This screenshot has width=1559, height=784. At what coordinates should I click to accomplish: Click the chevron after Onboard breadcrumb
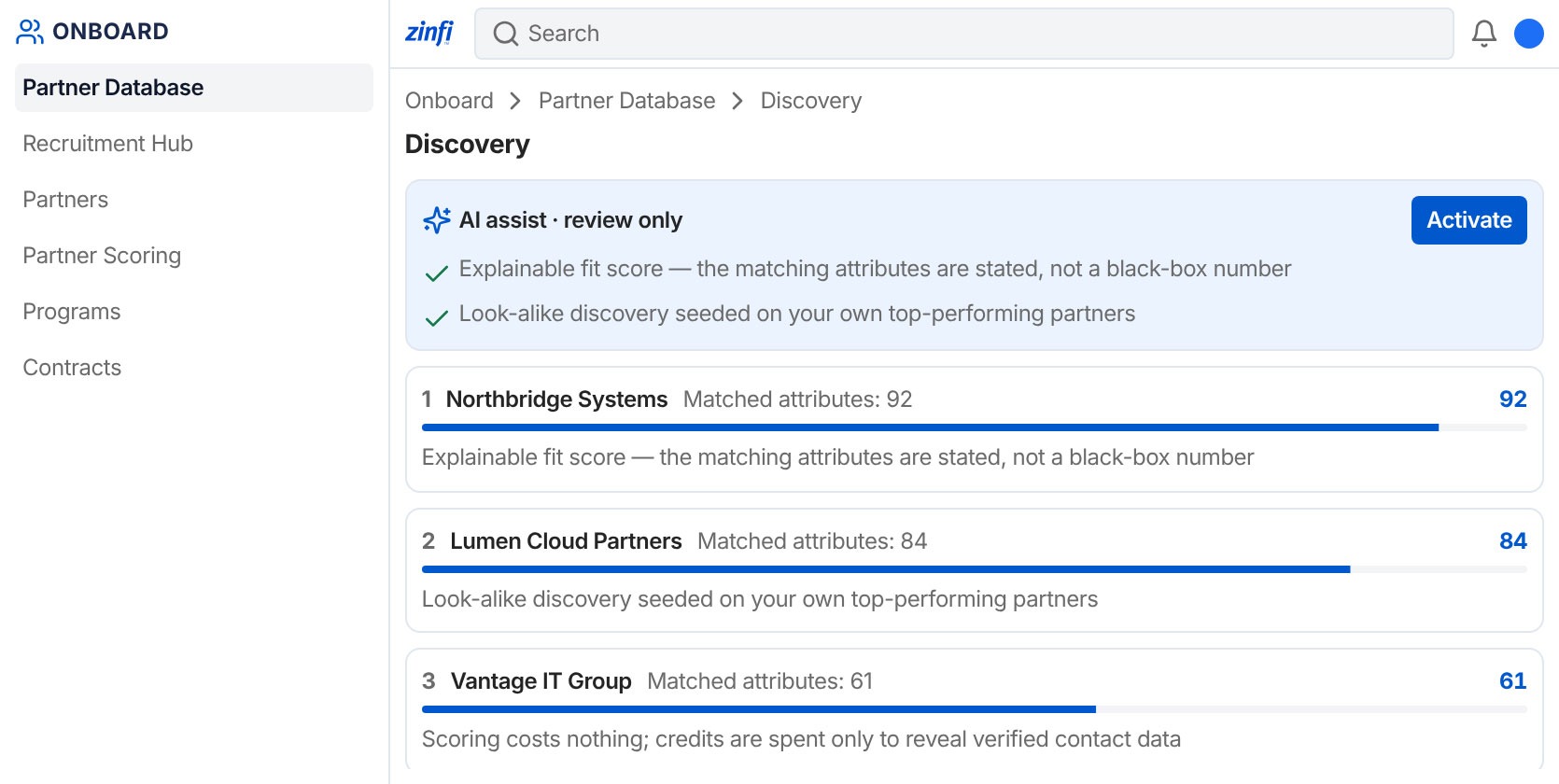point(515,101)
